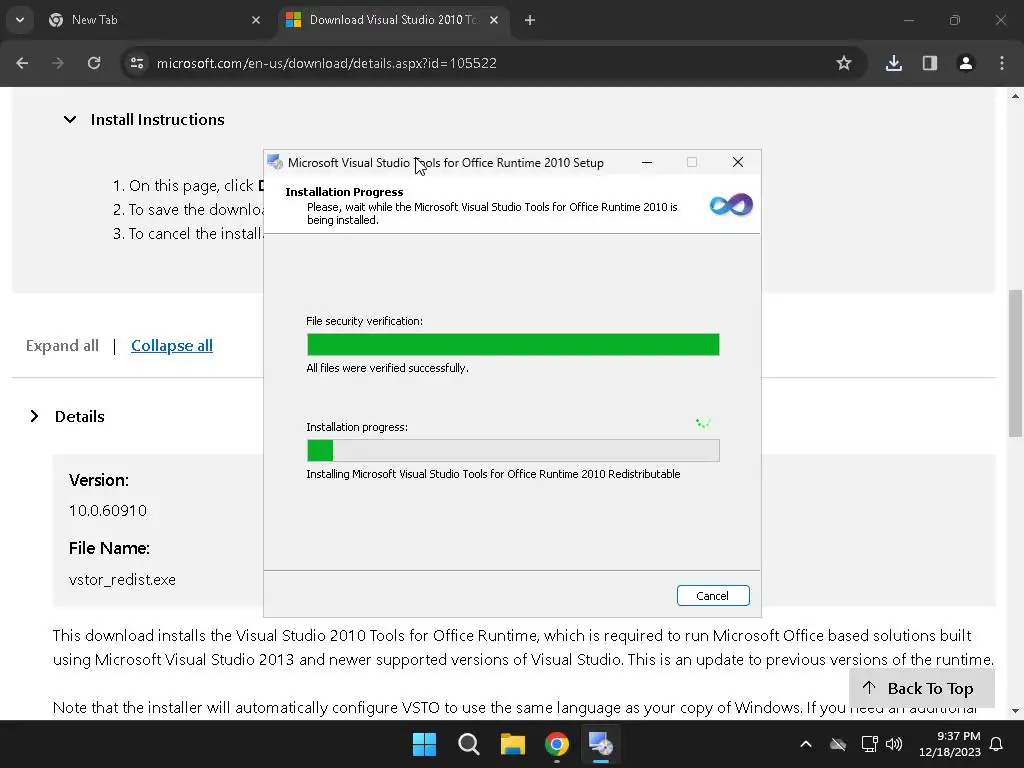Open a new browser tab
The image size is (1024, 768).
pos(530,20)
